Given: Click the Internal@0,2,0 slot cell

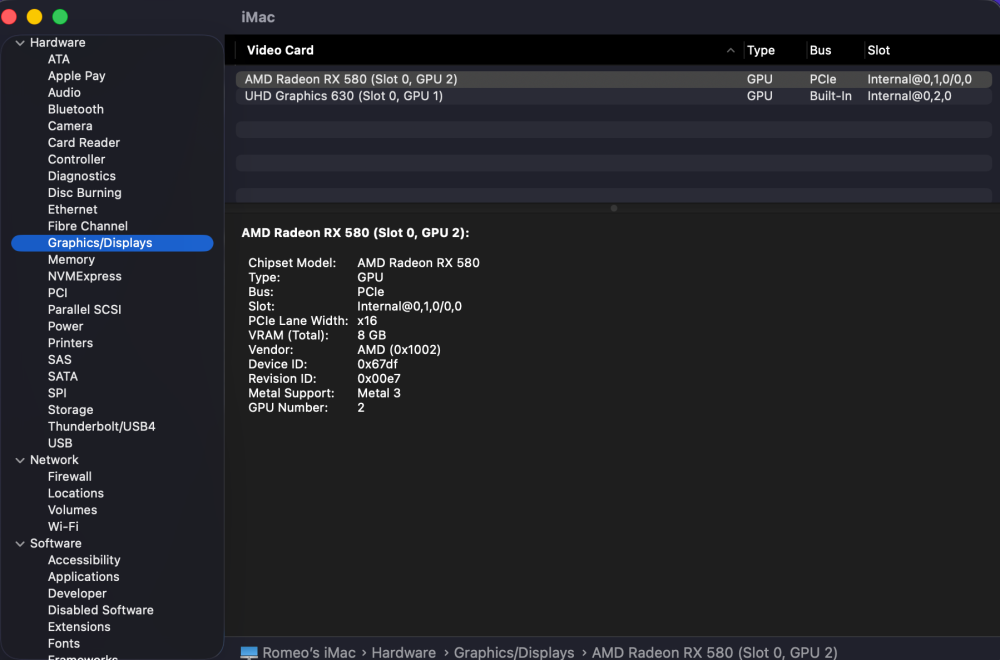Looking at the screenshot, I should 909,96.
